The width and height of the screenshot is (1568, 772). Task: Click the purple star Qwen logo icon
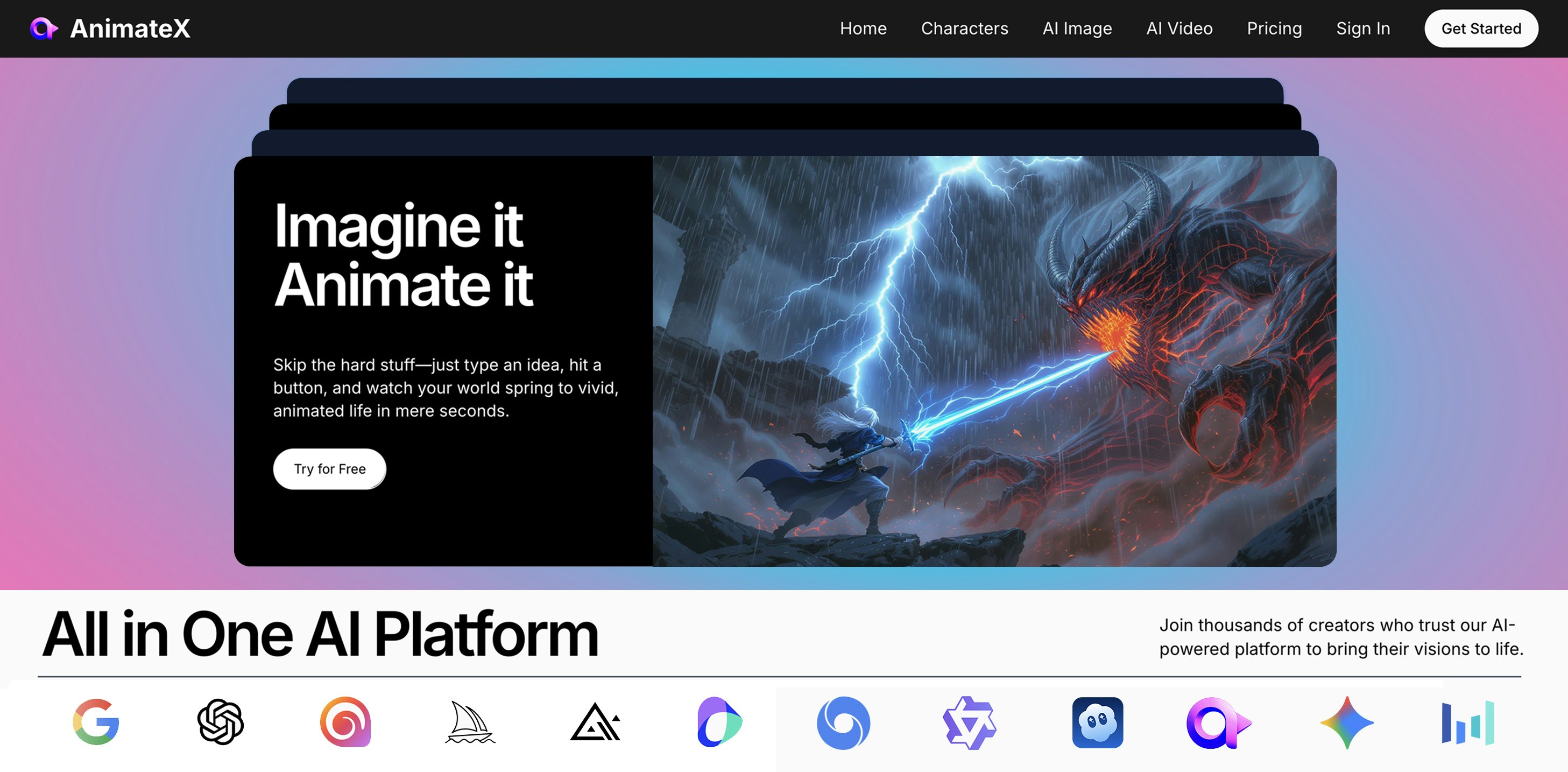969,722
